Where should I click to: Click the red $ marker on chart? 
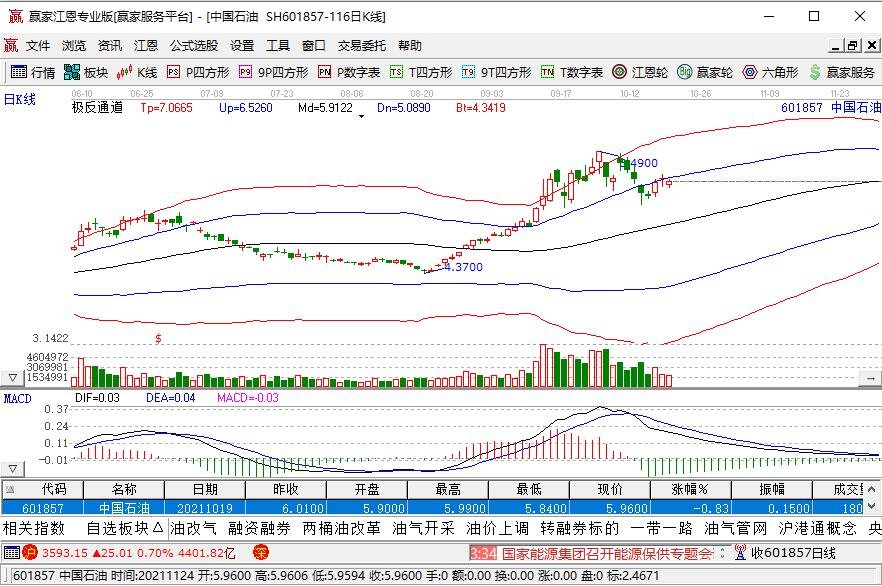159,339
